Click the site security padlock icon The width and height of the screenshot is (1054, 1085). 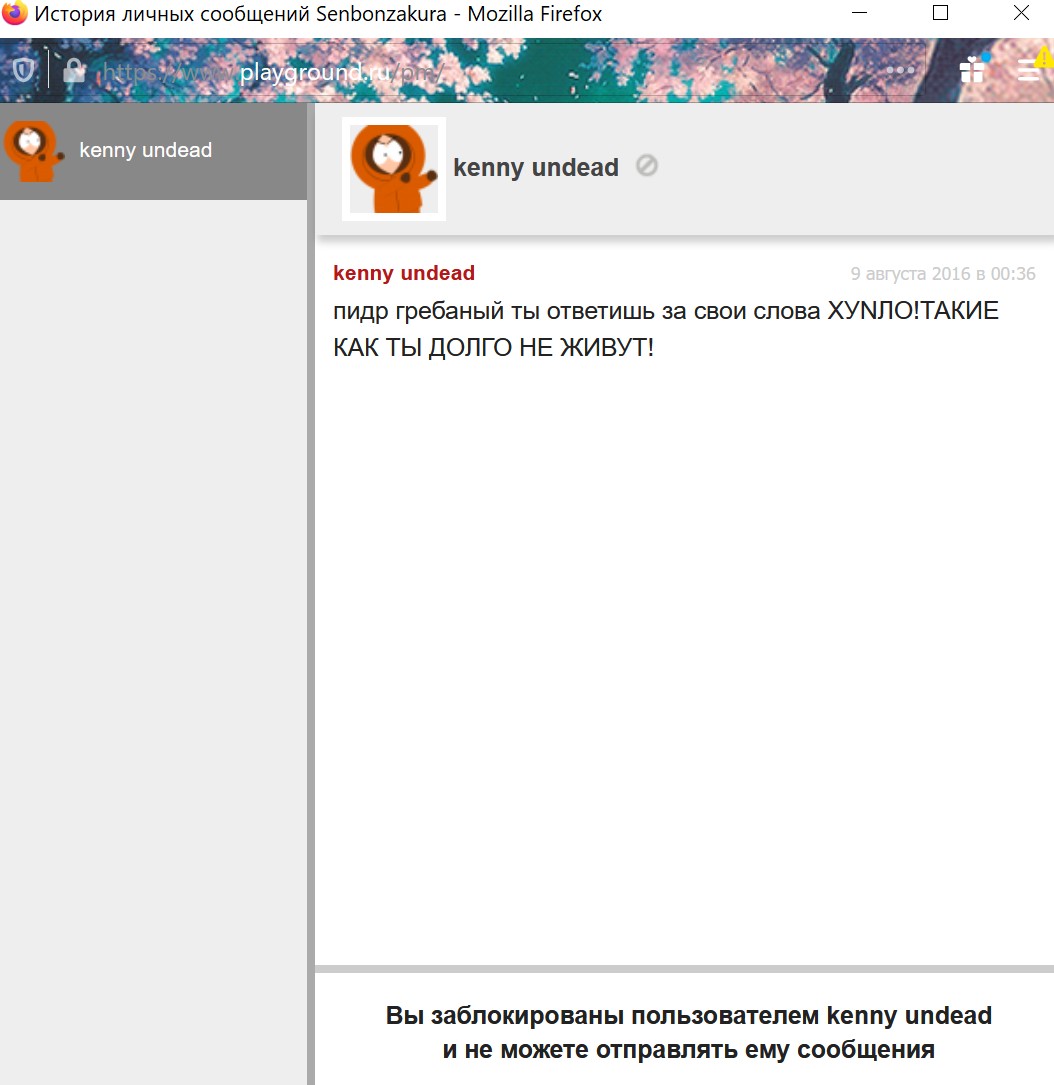click(x=74, y=70)
